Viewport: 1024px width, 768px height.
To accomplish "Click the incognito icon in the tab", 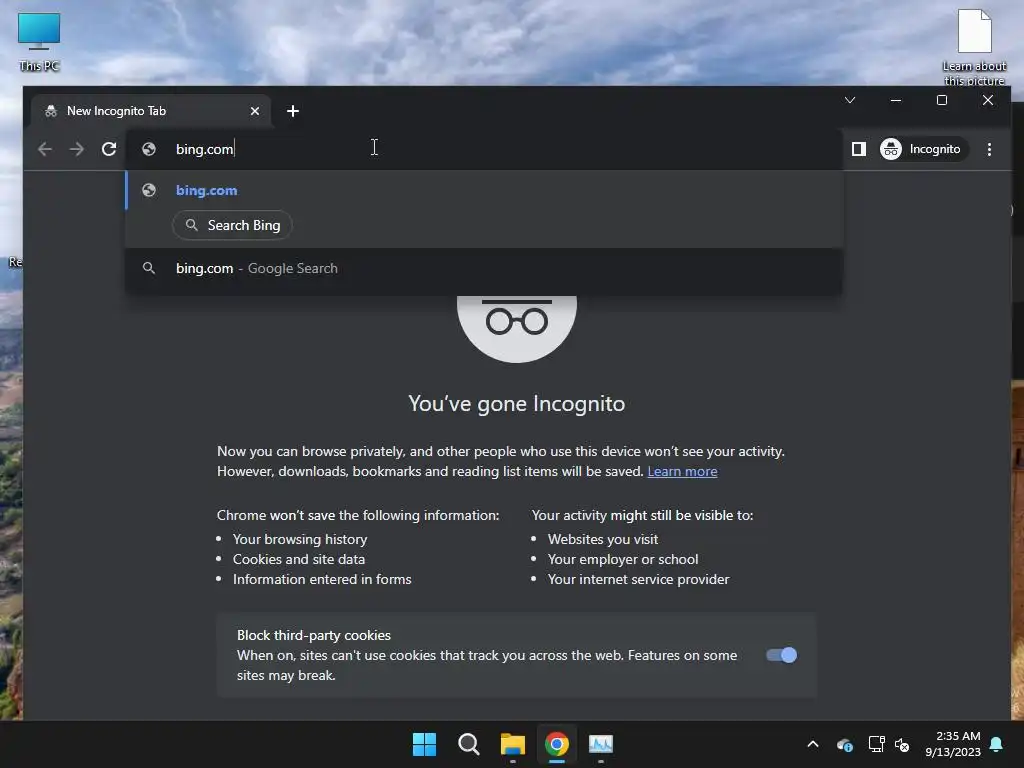I will coord(51,111).
